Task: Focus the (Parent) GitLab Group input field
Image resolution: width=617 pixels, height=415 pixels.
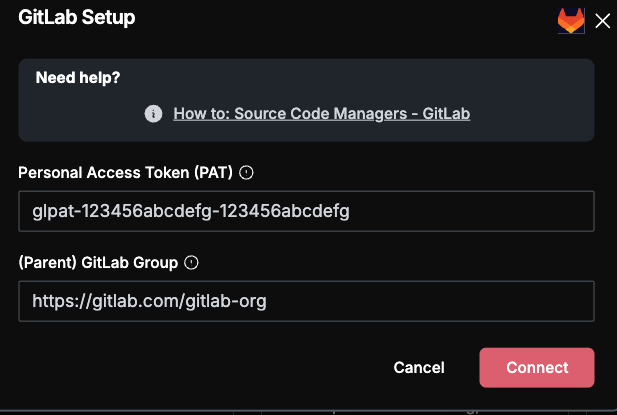Action: pos(306,301)
